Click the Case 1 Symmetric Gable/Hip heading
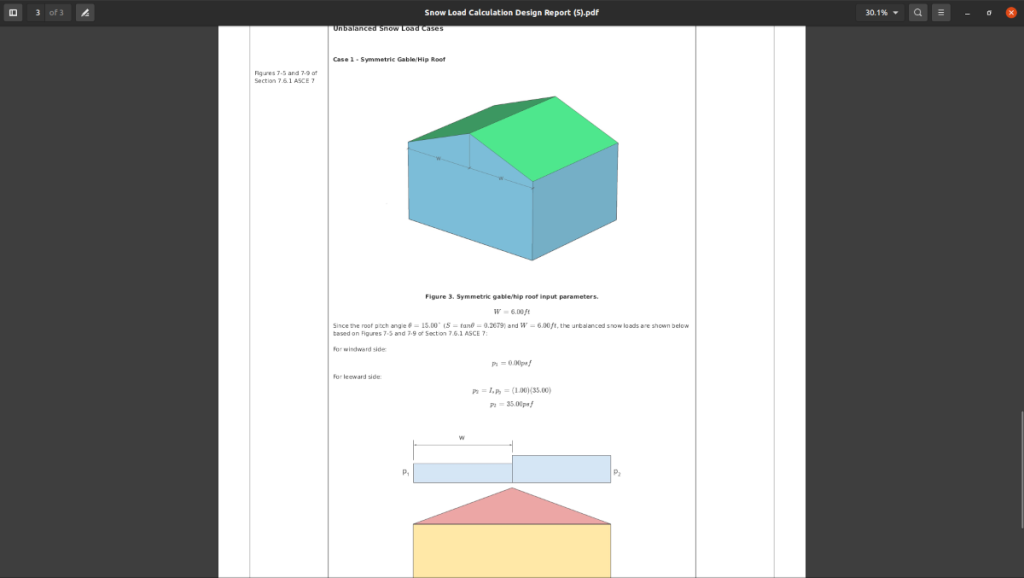This screenshot has height=578, width=1024. click(389, 60)
